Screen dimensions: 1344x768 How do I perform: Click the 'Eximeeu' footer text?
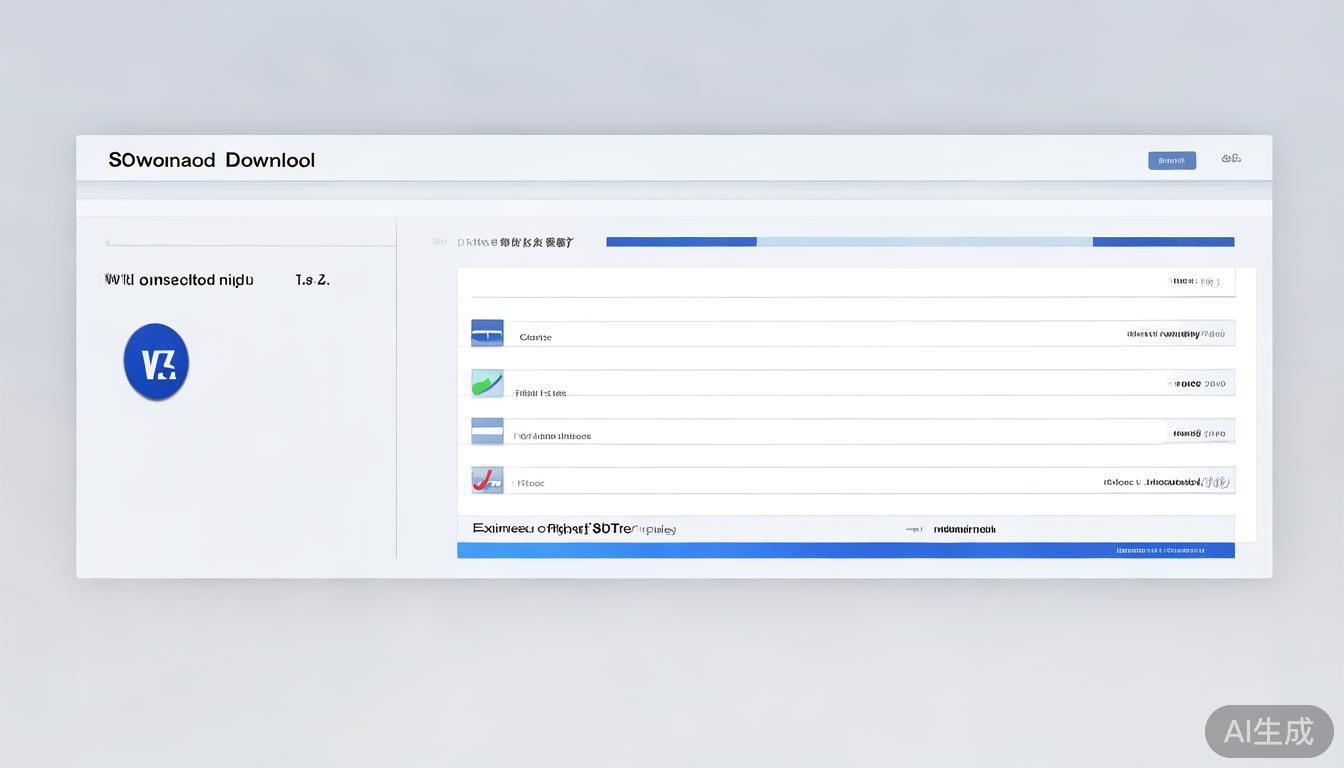coord(573,528)
